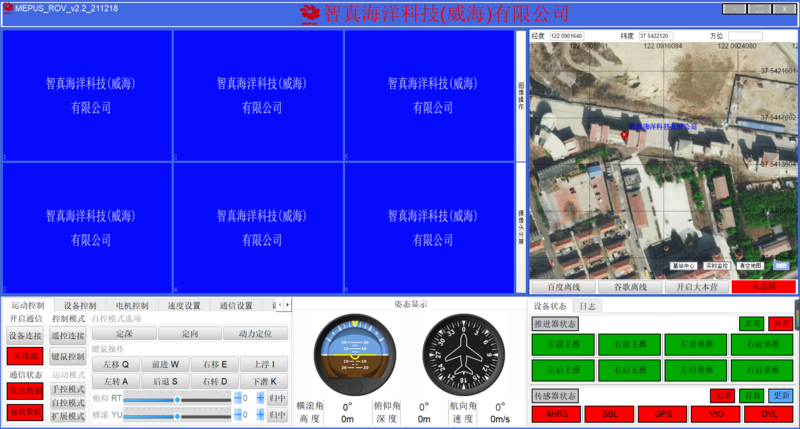The width and height of the screenshot is (800, 429).
Task: Adjust the 俯仰 RT pitch slider
Action: click(177, 398)
